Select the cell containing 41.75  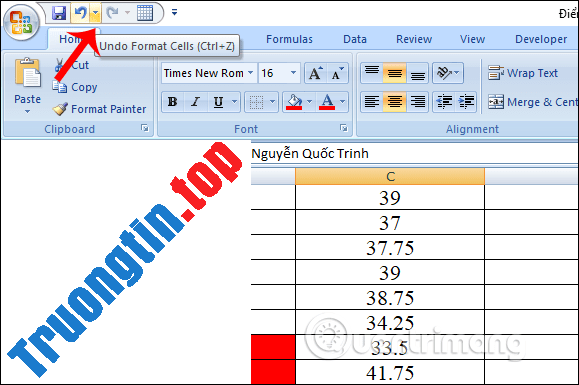(x=390, y=372)
